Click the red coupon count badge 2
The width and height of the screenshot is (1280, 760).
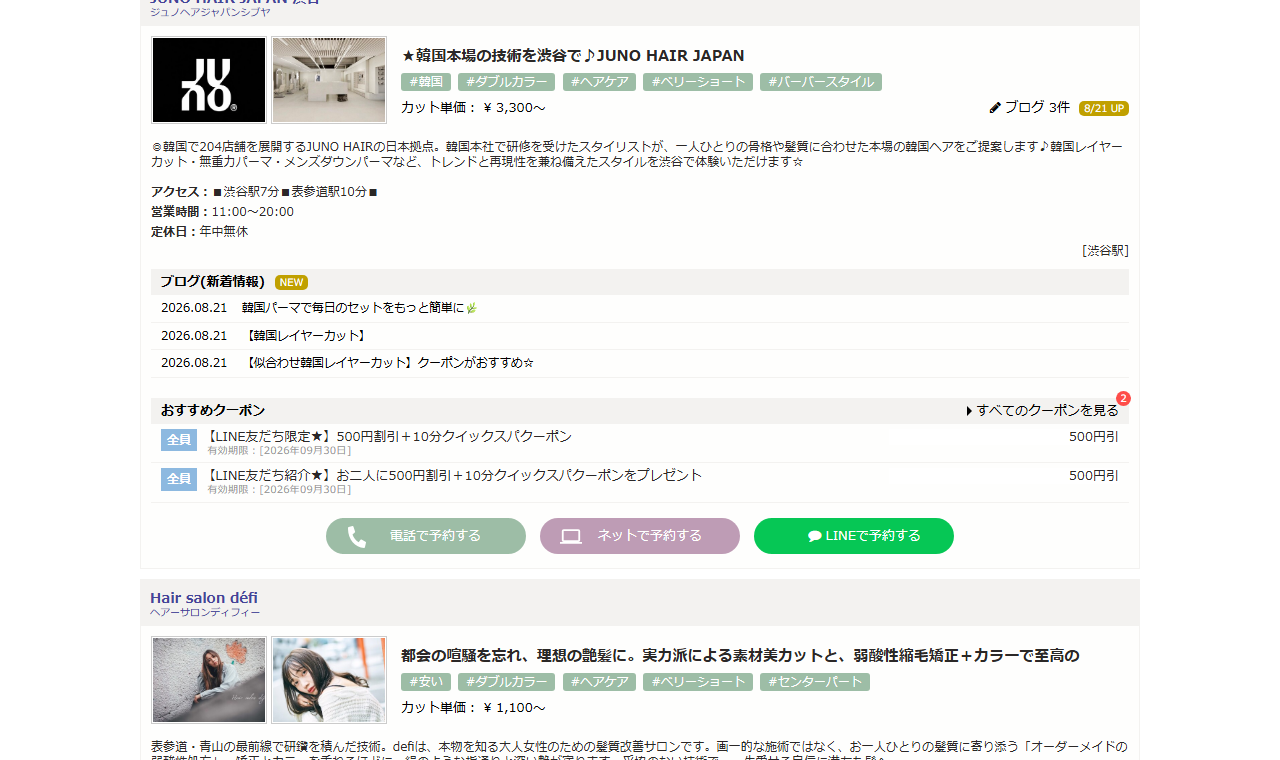(1123, 398)
